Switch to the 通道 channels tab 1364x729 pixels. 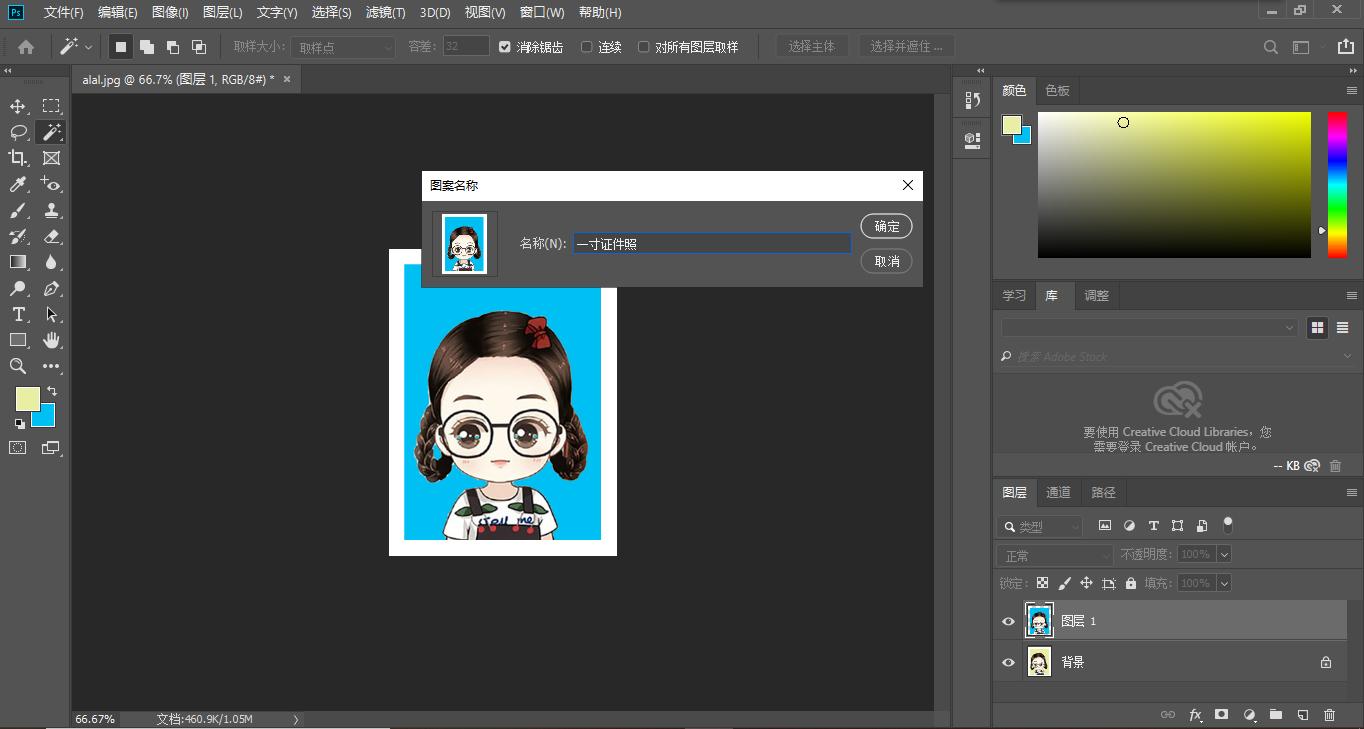[x=1058, y=492]
